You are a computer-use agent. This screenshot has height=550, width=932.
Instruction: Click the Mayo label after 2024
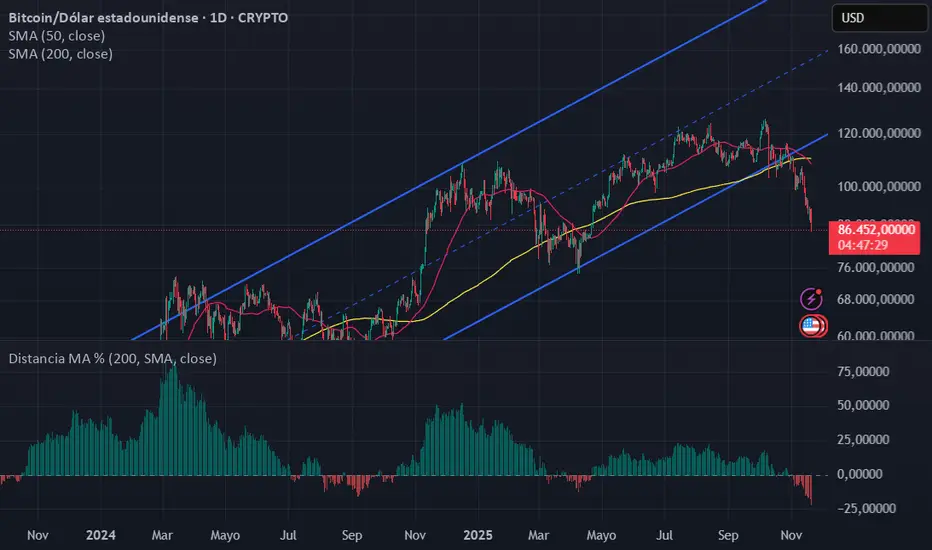[225, 535]
